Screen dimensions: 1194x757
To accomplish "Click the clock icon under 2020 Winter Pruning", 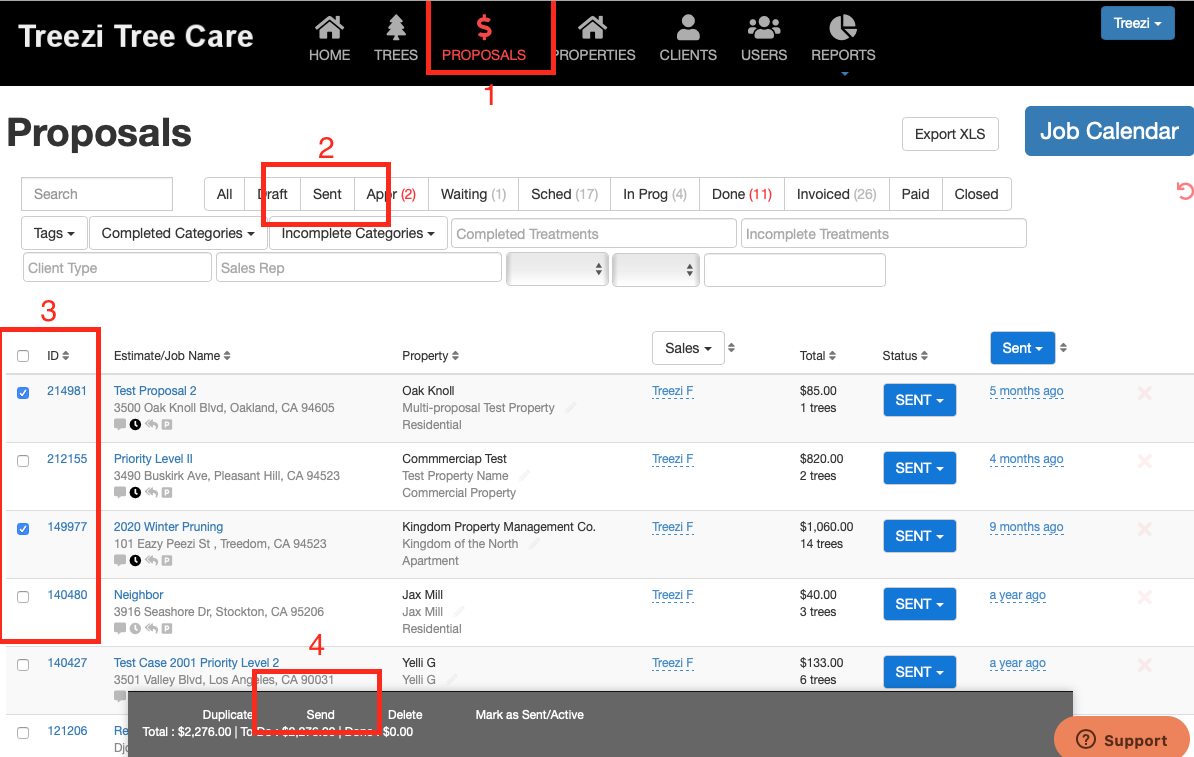I will (x=135, y=560).
